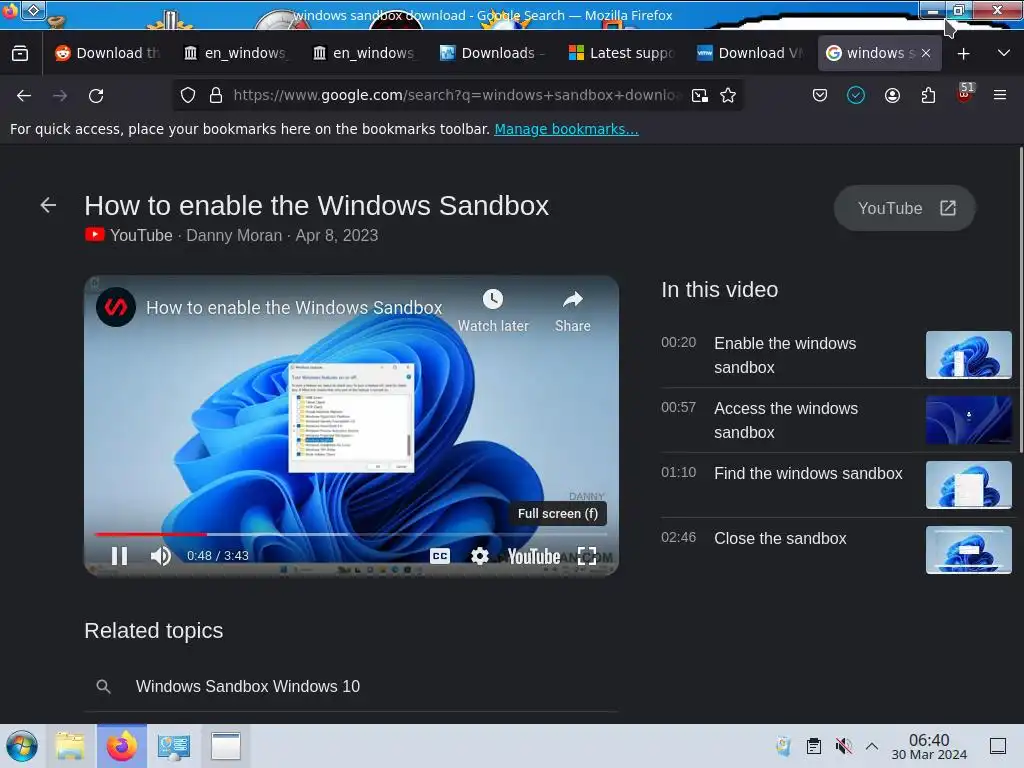Enter full screen in video player
This screenshot has height=768, width=1024.
587,556
